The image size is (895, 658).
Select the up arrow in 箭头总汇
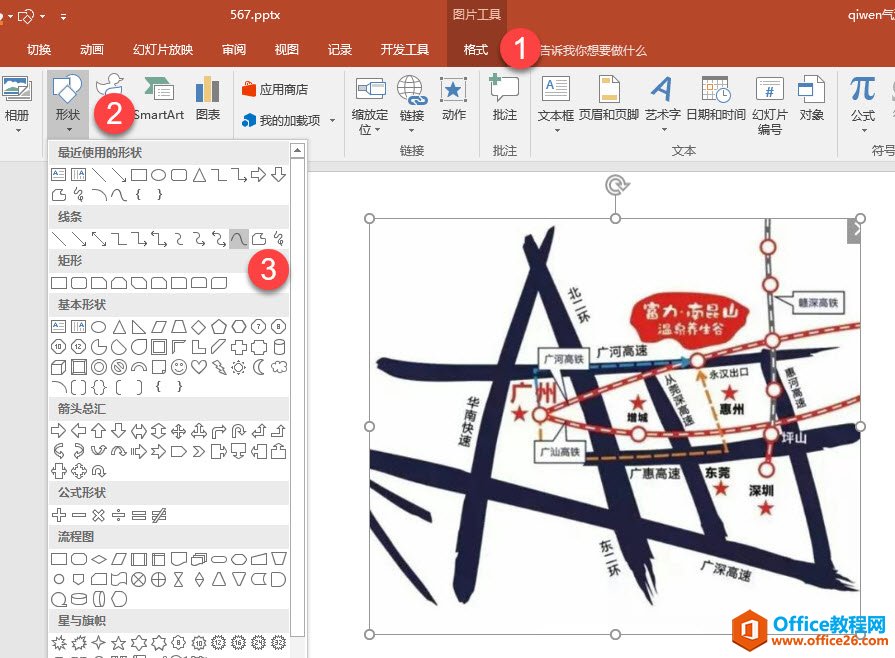click(99, 431)
